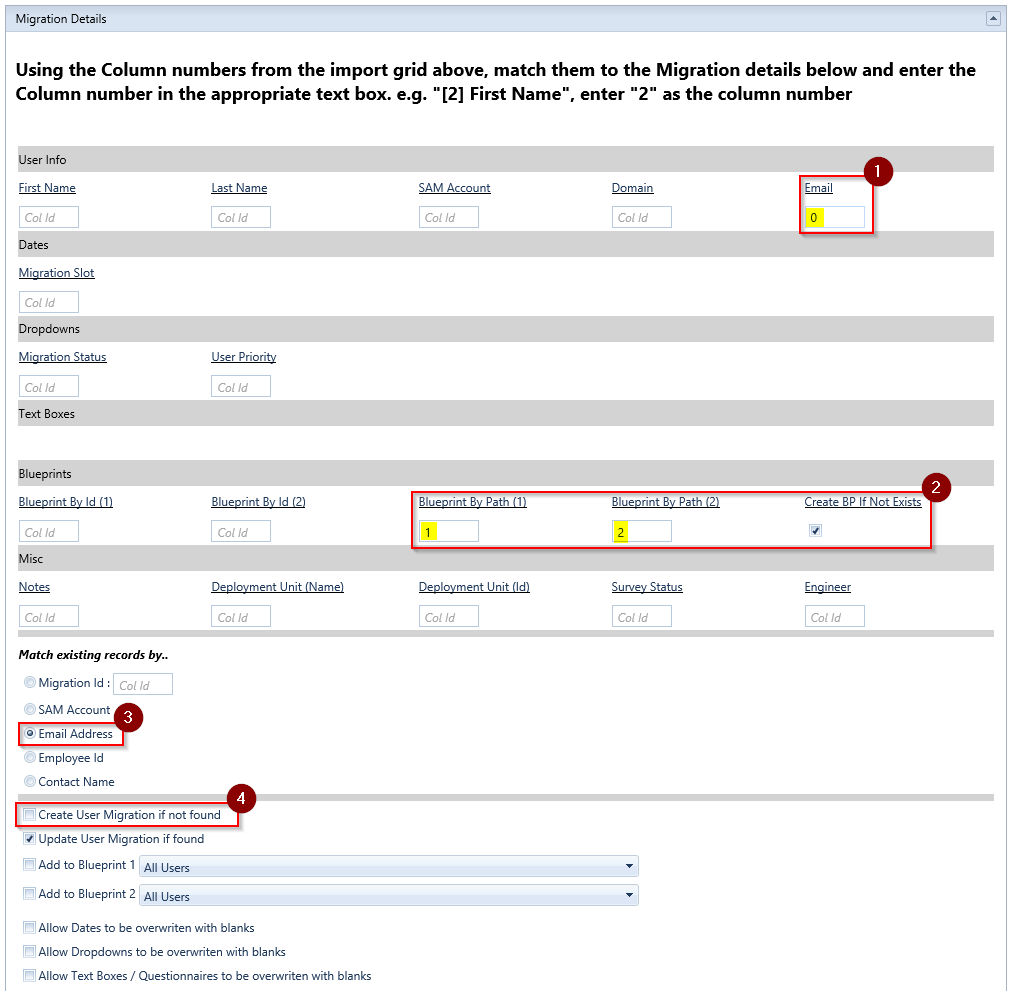Focus the SAM Account Col Id field
The image size is (1013, 991).
pos(448,218)
